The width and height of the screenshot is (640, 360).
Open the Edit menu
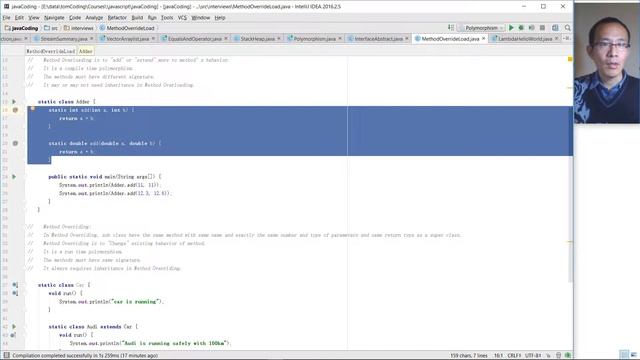(x=19, y=18)
